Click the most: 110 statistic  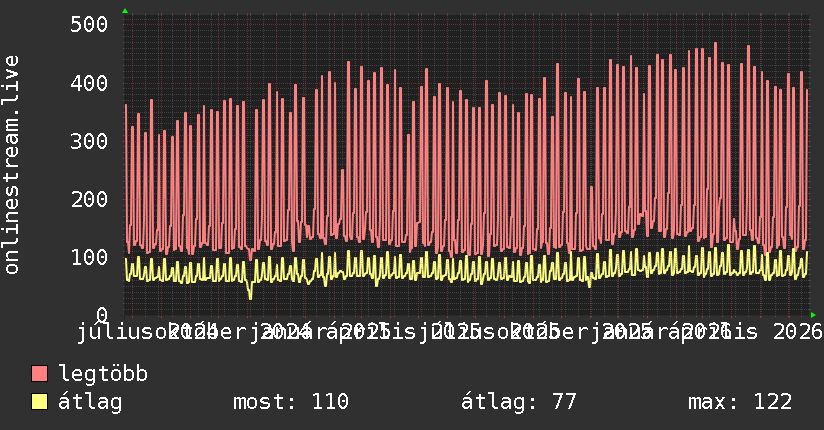[x=291, y=402]
